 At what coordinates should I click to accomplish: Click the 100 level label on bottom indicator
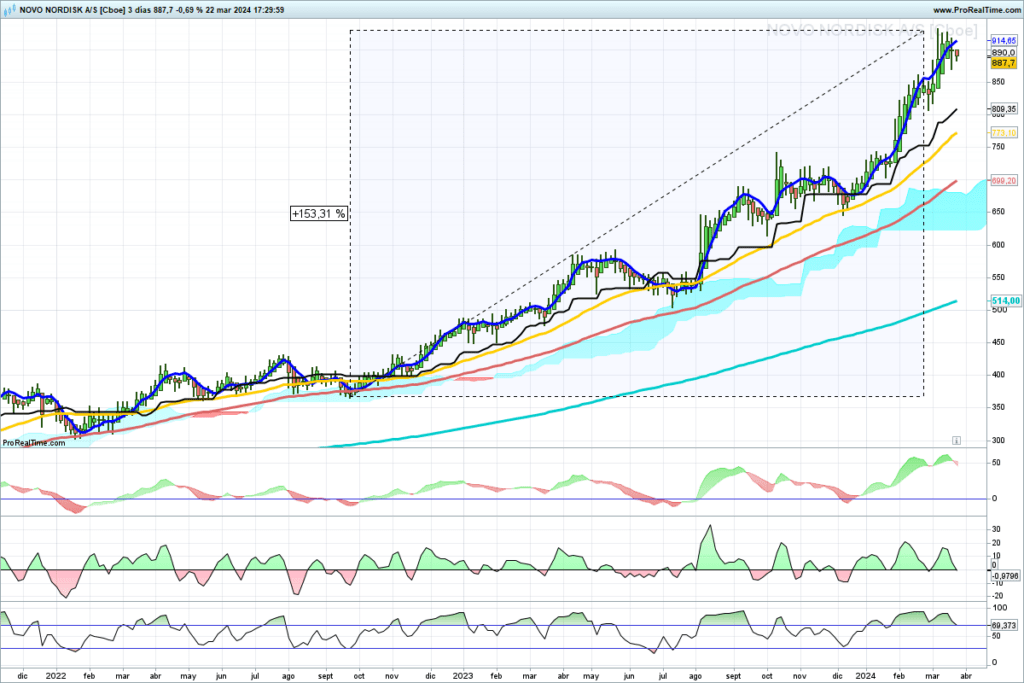tap(999, 607)
